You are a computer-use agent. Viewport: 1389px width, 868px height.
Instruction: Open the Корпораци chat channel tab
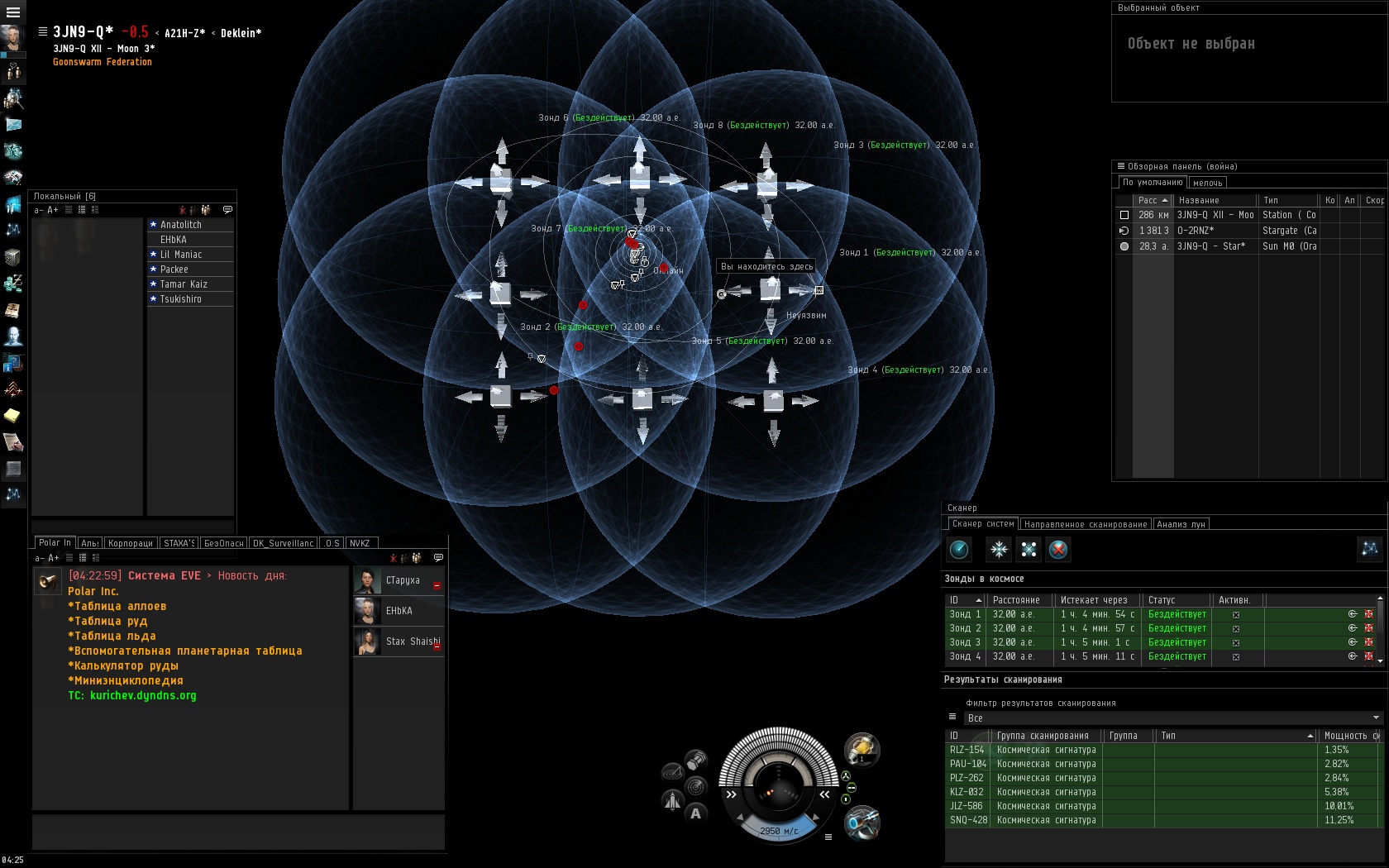(x=131, y=543)
